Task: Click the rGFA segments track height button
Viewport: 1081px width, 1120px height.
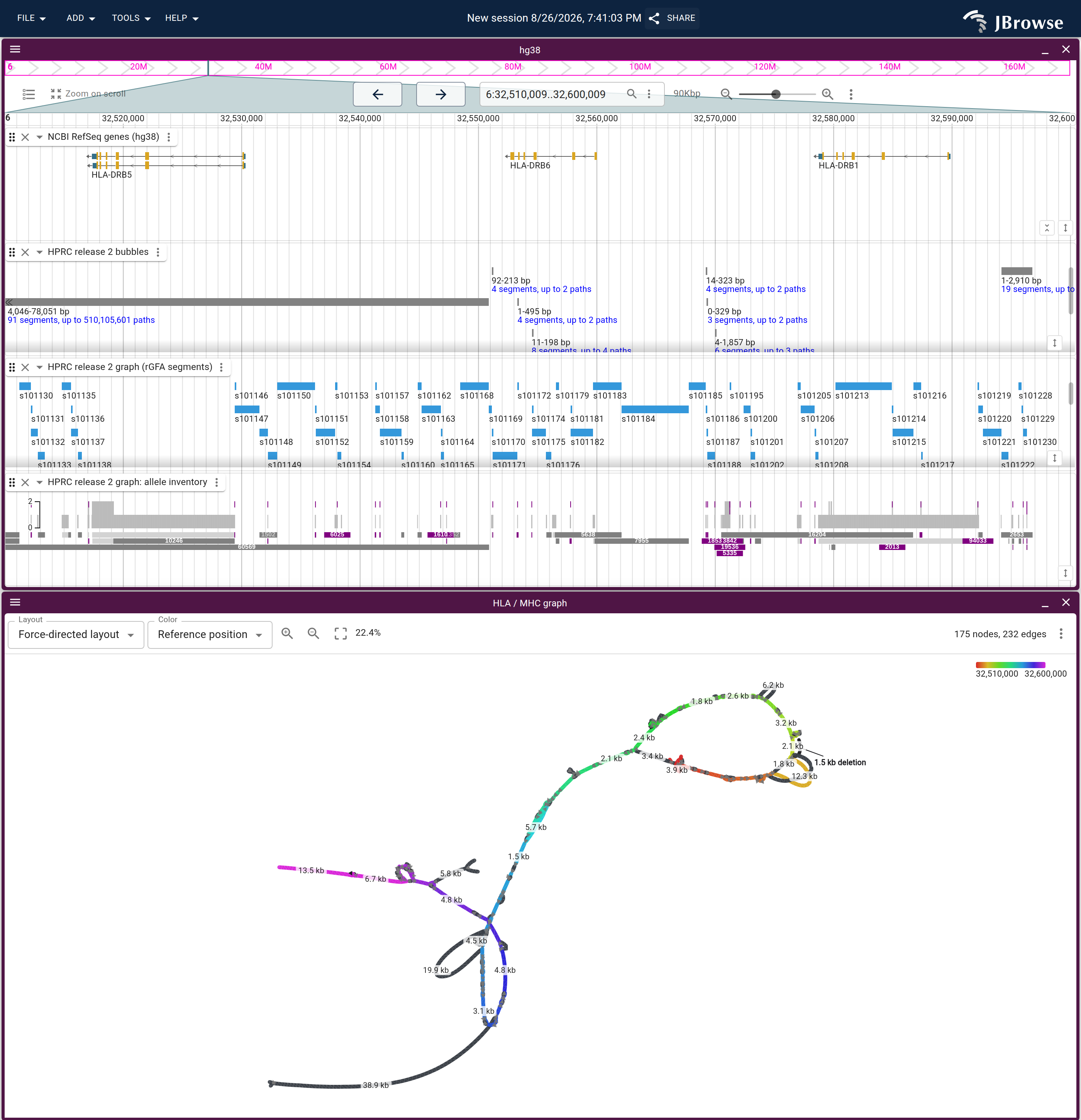Action: click(x=1055, y=458)
